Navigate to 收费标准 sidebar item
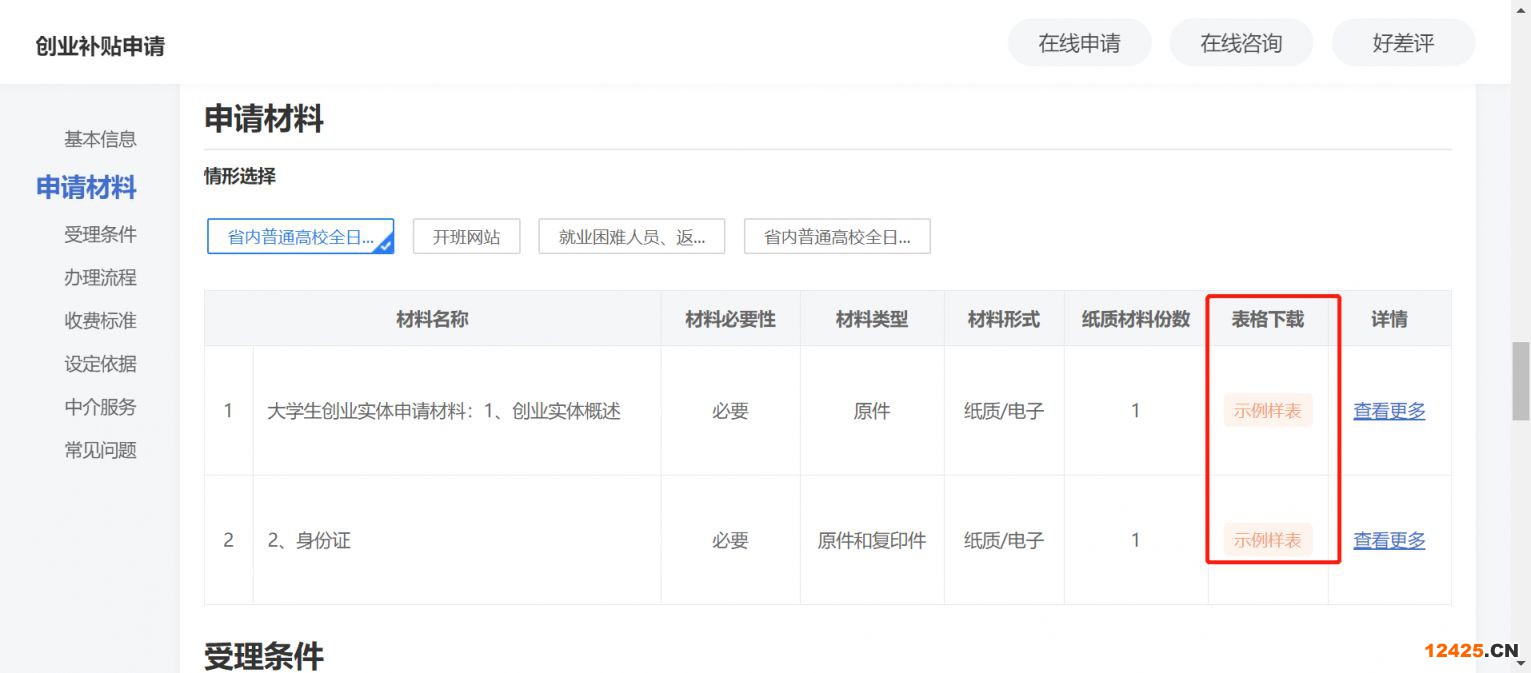Screen dimensions: 1531x673 point(100,320)
